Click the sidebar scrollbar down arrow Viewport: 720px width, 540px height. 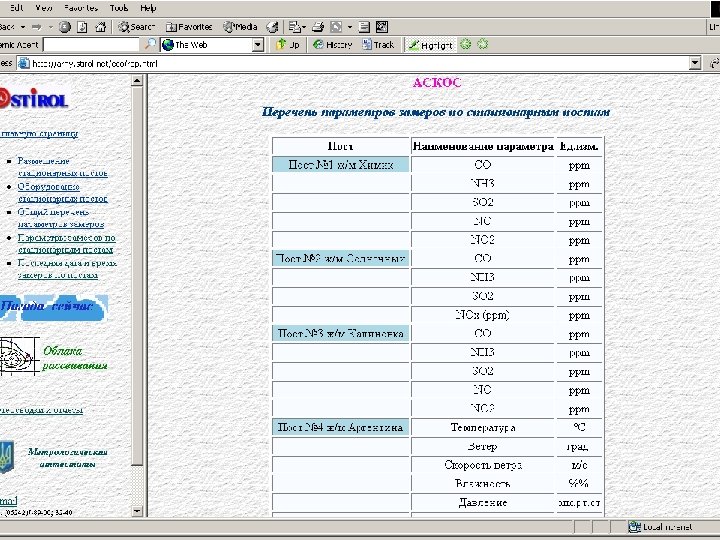[137, 511]
